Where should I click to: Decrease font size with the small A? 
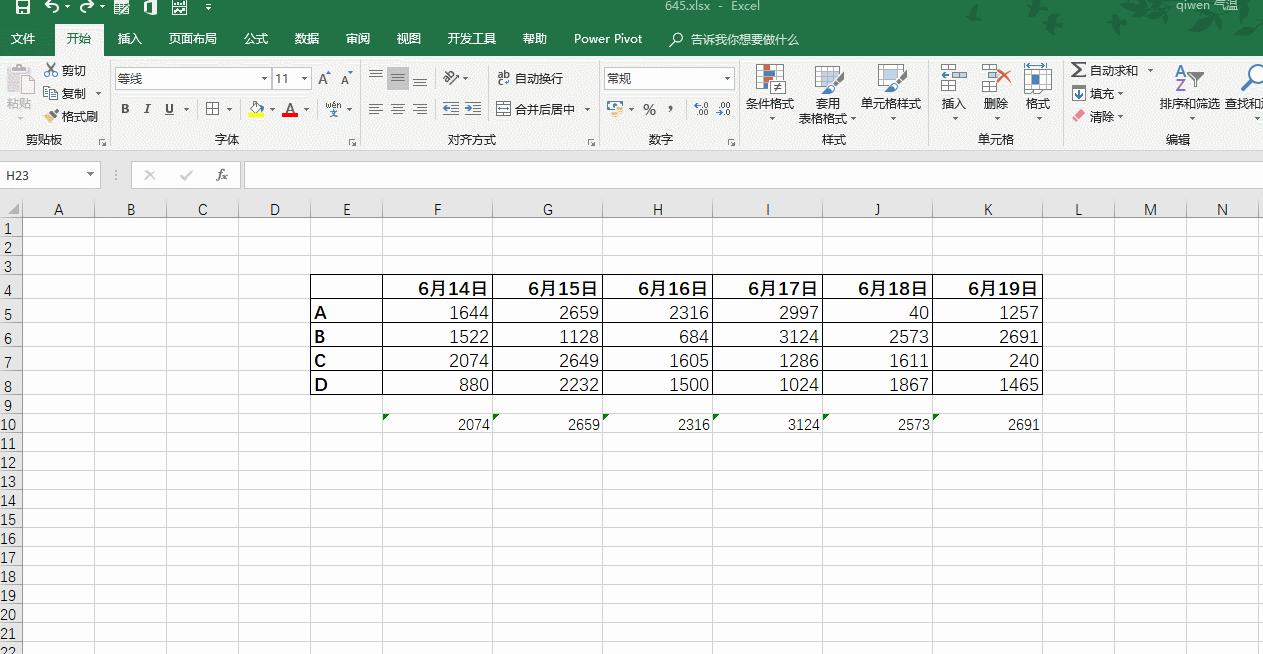(x=346, y=79)
